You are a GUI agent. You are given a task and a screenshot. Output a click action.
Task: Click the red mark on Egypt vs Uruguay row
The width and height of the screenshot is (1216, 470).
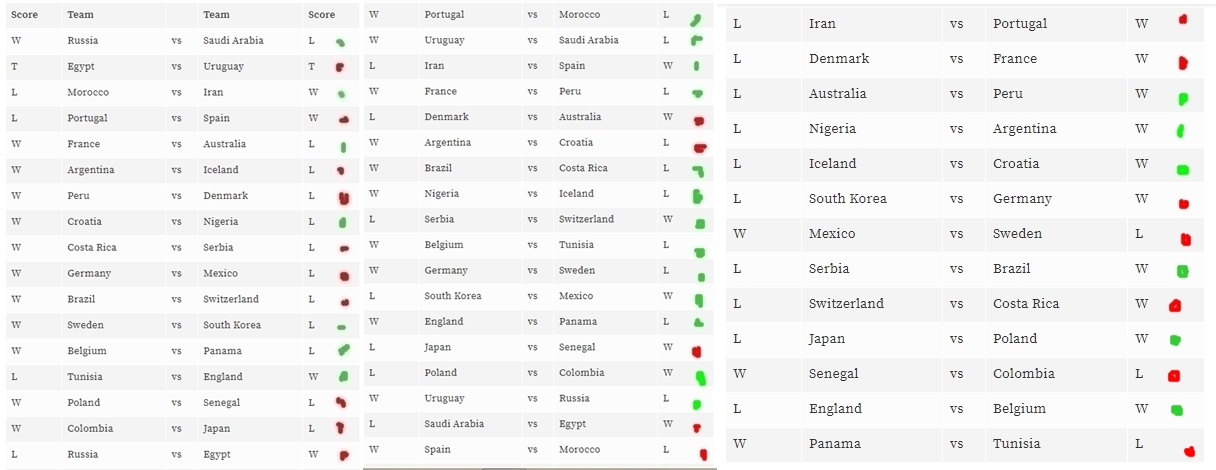[x=340, y=67]
